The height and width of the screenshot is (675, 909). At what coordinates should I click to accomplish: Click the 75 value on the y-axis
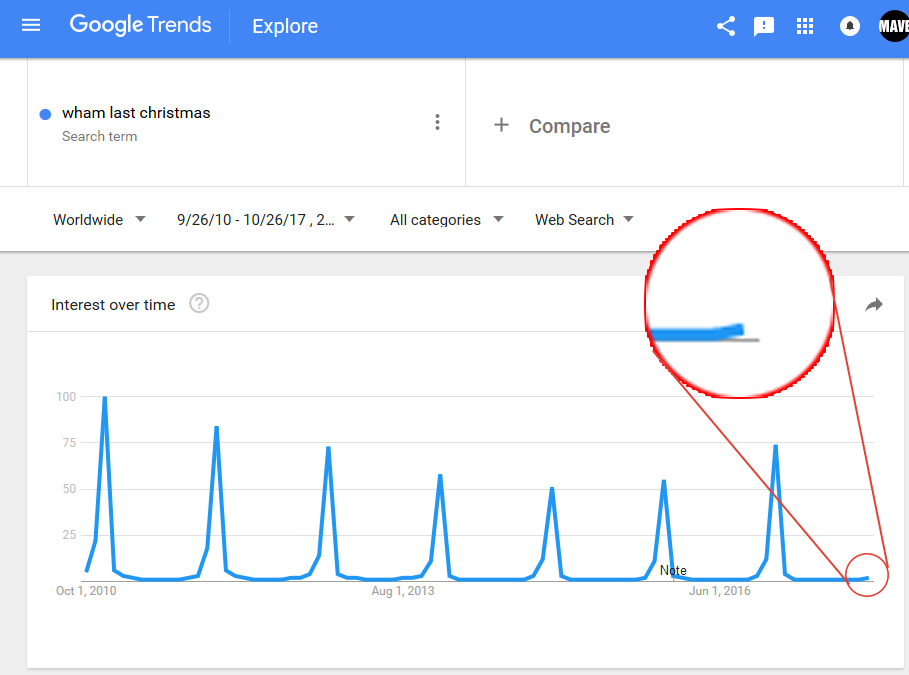point(69,443)
